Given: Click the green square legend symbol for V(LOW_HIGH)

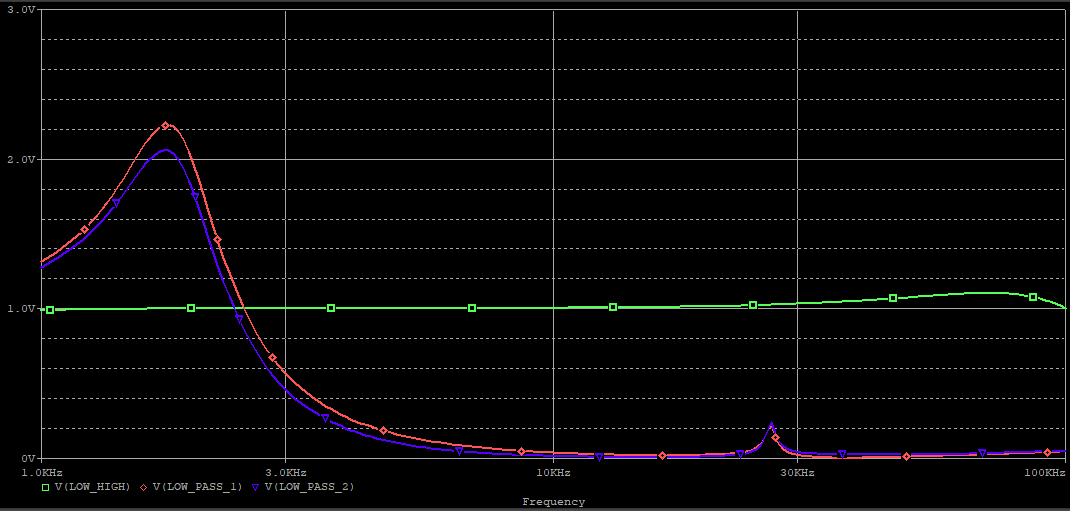Looking at the screenshot, I should (46, 487).
